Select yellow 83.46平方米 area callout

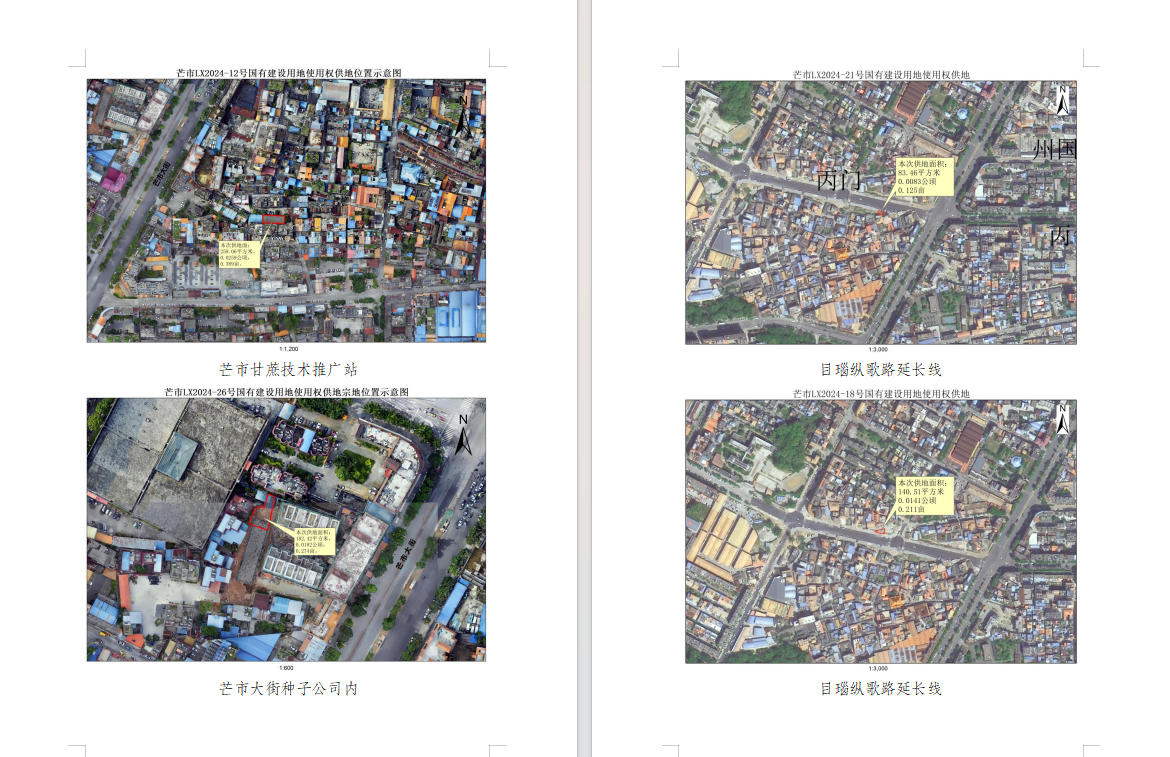pyautogui.click(x=924, y=176)
